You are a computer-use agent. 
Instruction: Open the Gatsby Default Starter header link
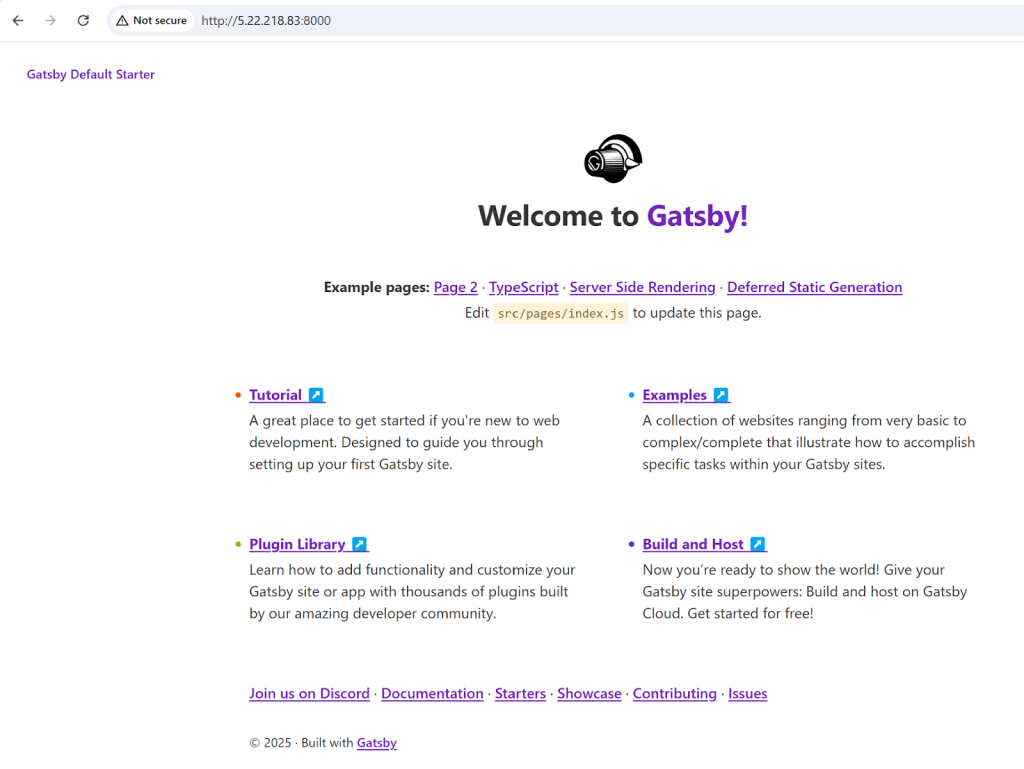click(91, 74)
